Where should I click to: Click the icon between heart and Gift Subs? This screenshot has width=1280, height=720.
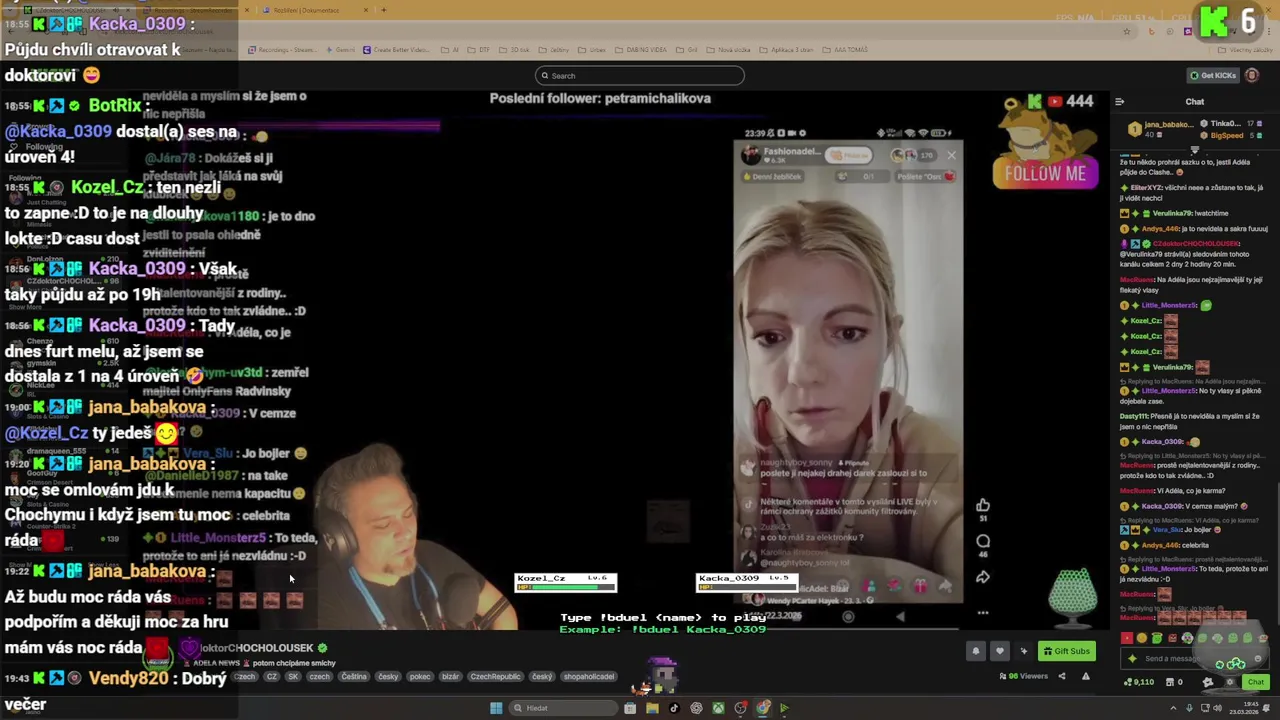[1023, 651]
